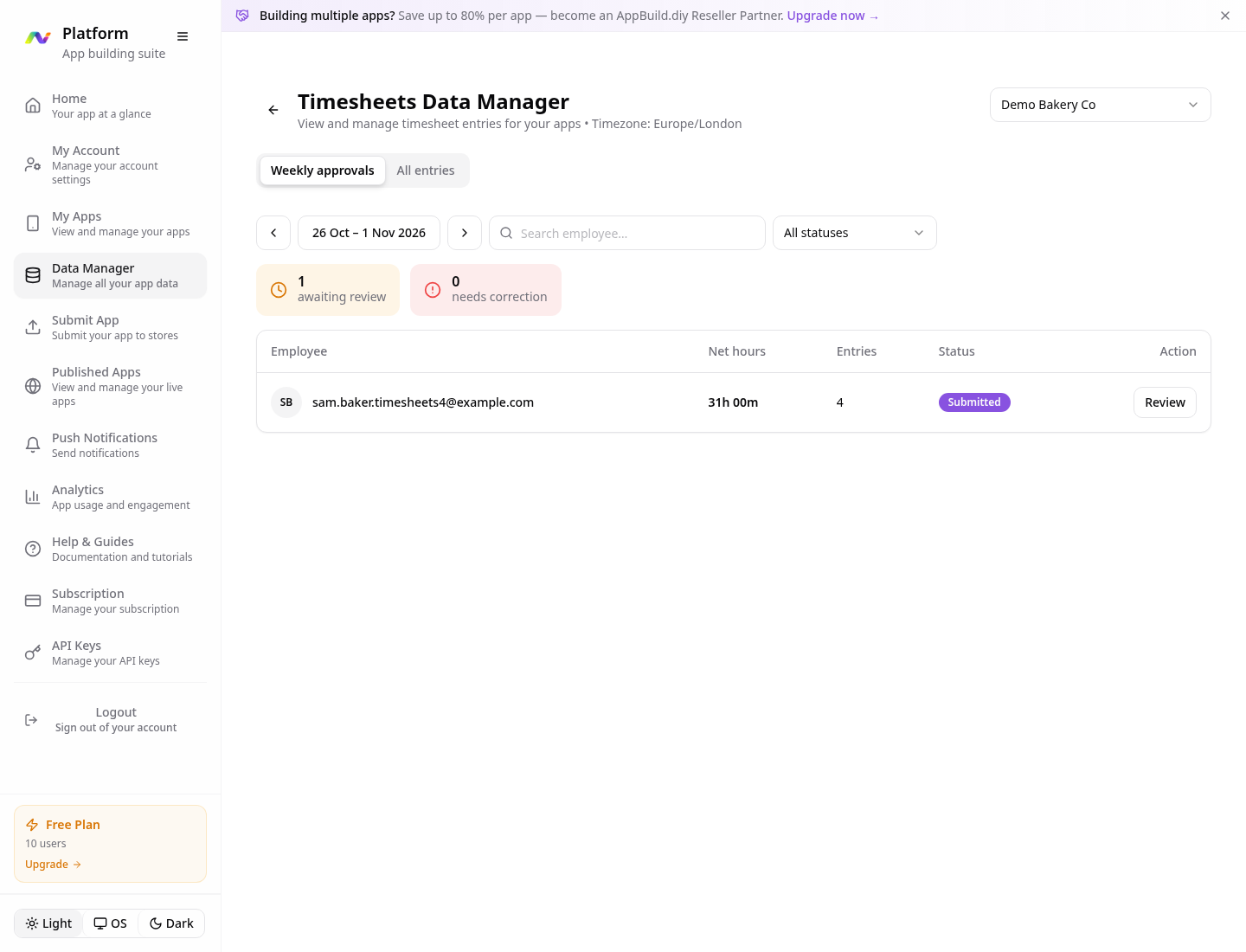Go to the next week
Image resolution: width=1246 pixels, height=952 pixels.
tap(465, 233)
